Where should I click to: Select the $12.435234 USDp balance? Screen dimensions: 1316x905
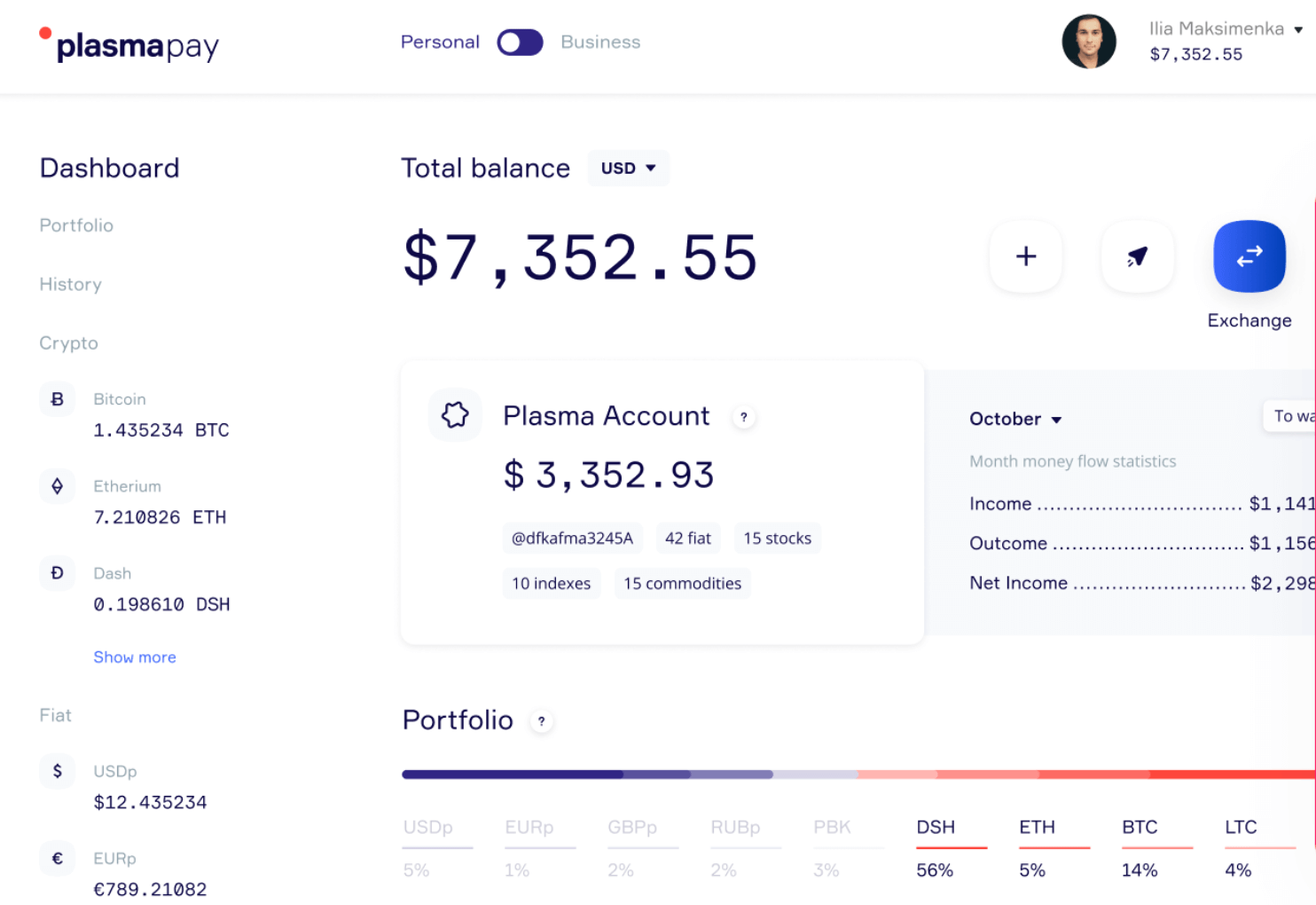click(150, 802)
